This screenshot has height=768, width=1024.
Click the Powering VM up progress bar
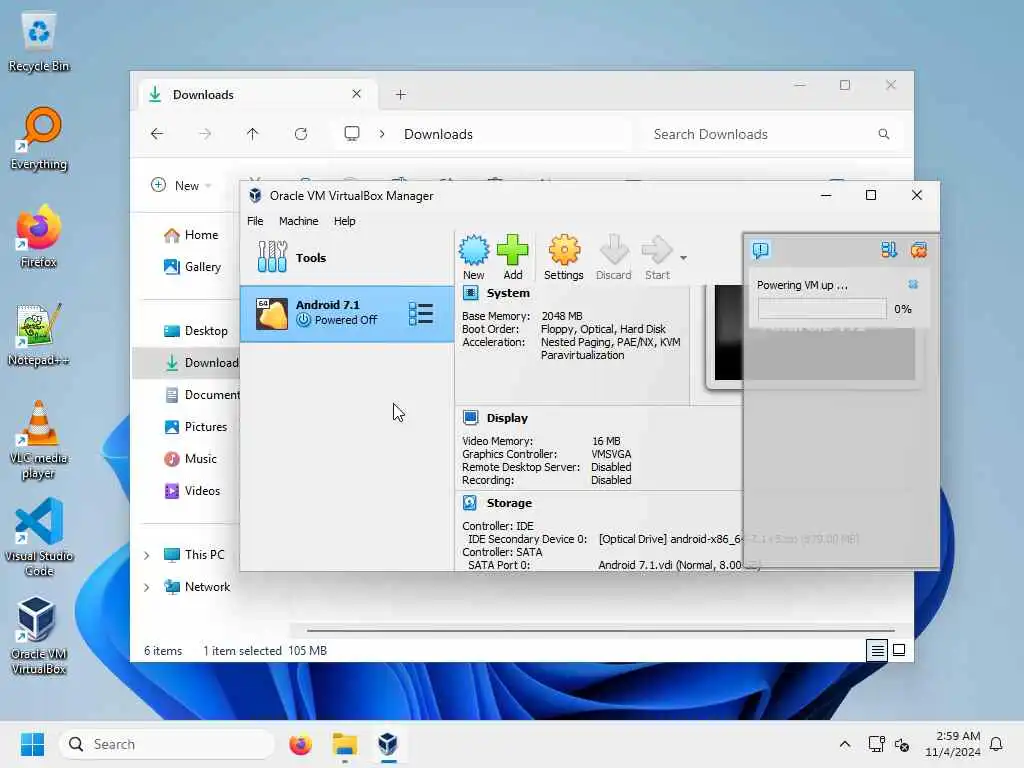coord(822,309)
